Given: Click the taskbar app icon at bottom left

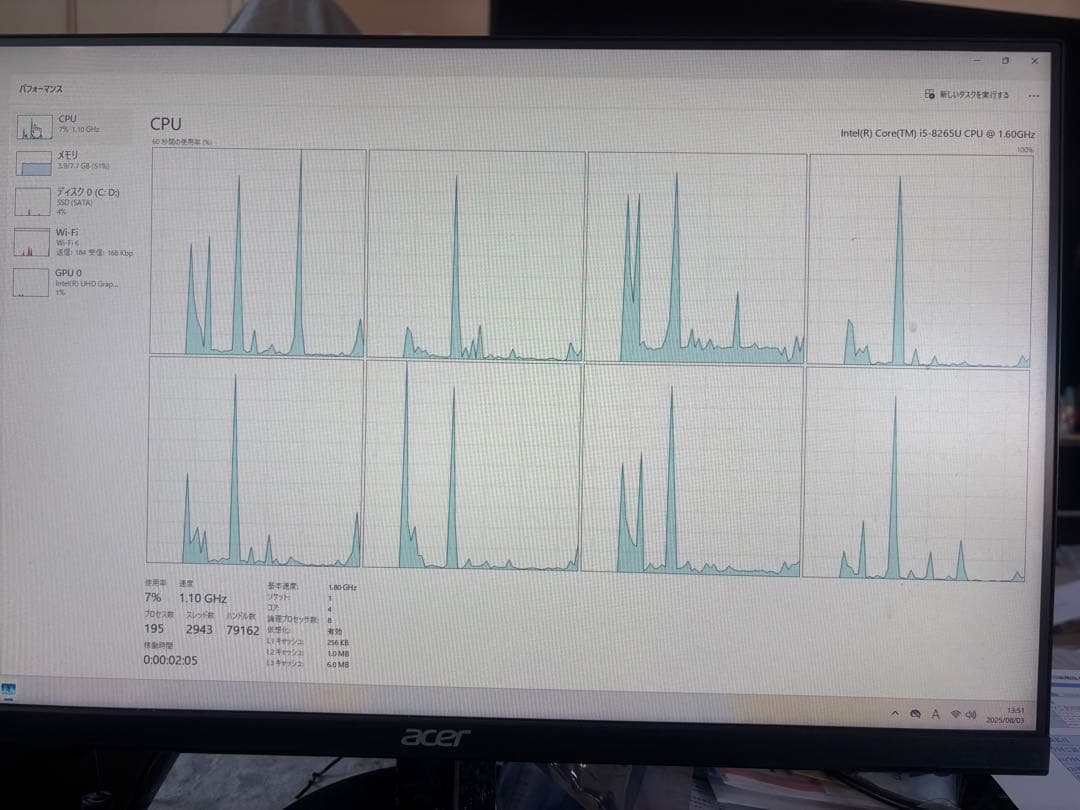Looking at the screenshot, I should pyautogui.click(x=8, y=690).
